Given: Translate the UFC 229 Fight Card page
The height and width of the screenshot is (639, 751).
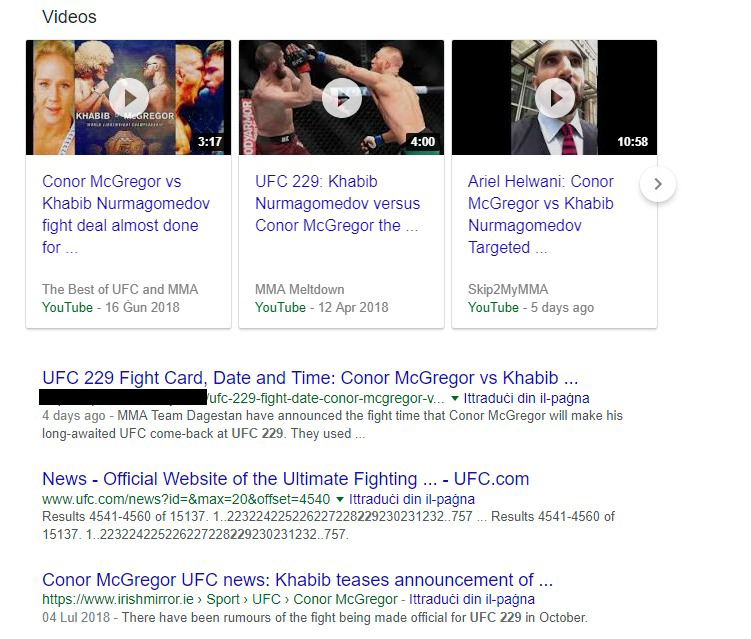Looking at the screenshot, I should 526,398.
